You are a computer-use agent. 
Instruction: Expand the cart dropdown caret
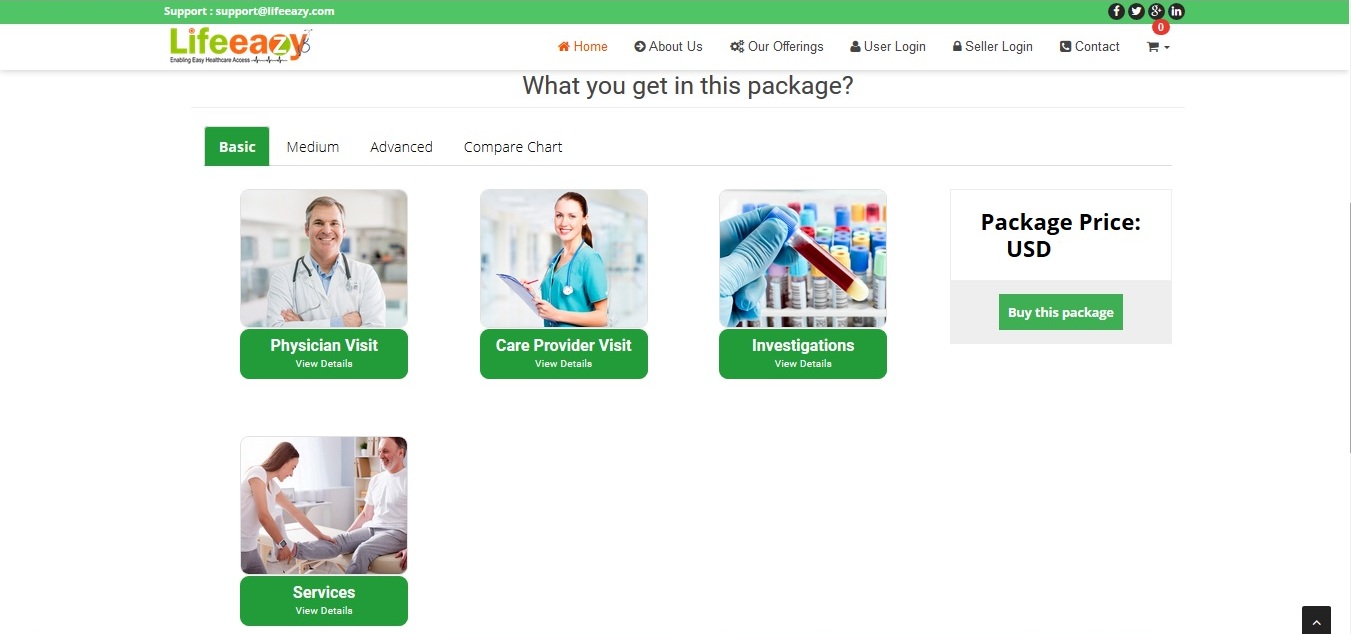click(x=1167, y=48)
